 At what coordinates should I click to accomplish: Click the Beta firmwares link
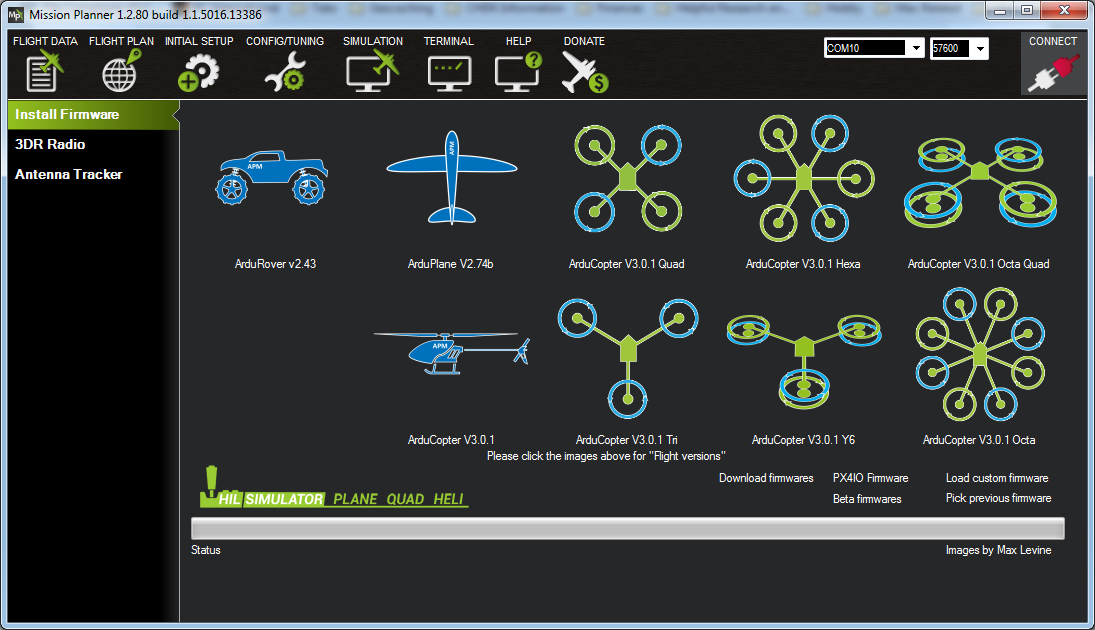[x=867, y=499]
